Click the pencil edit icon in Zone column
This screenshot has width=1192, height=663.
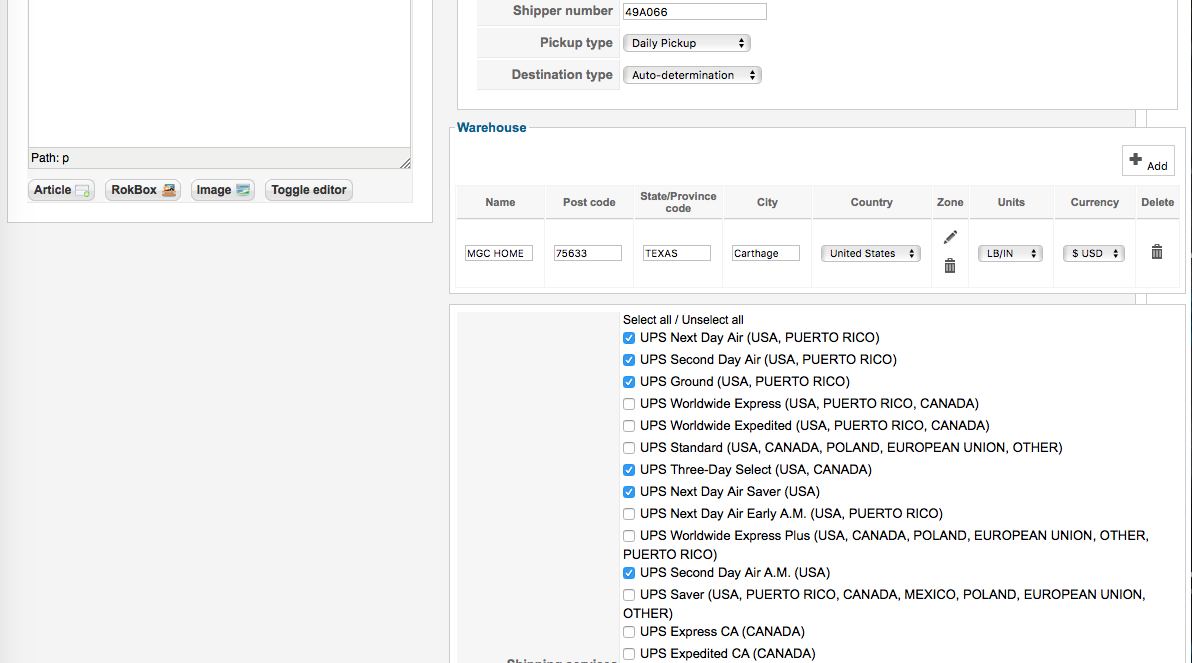[x=949, y=237]
